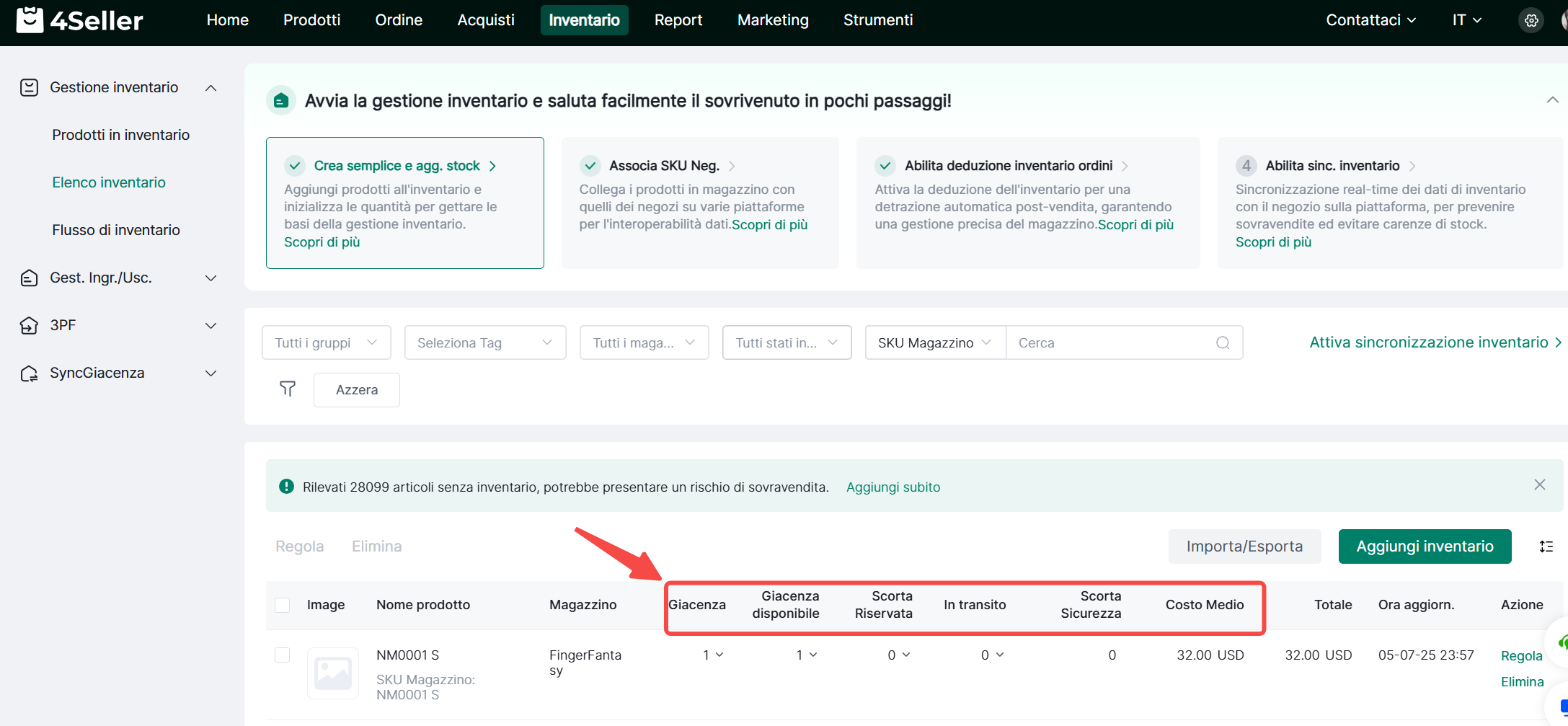Click the search magnifier icon
Screen dimensions: 1568x726
click(1223, 342)
